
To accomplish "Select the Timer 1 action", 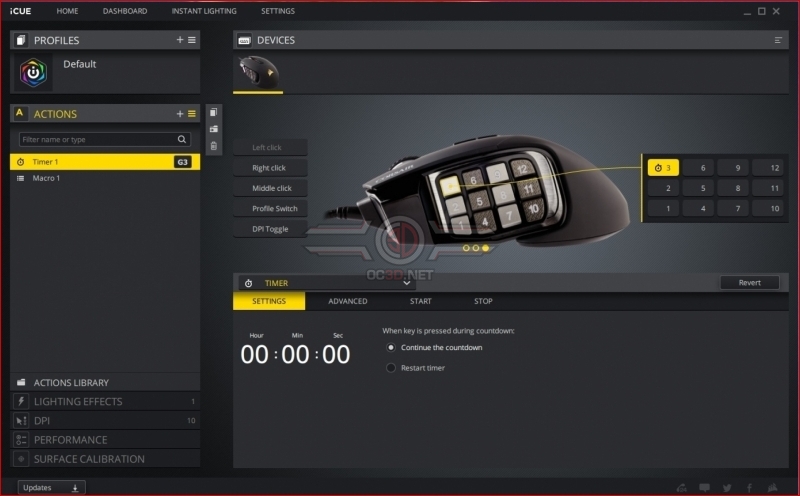I will pos(105,162).
